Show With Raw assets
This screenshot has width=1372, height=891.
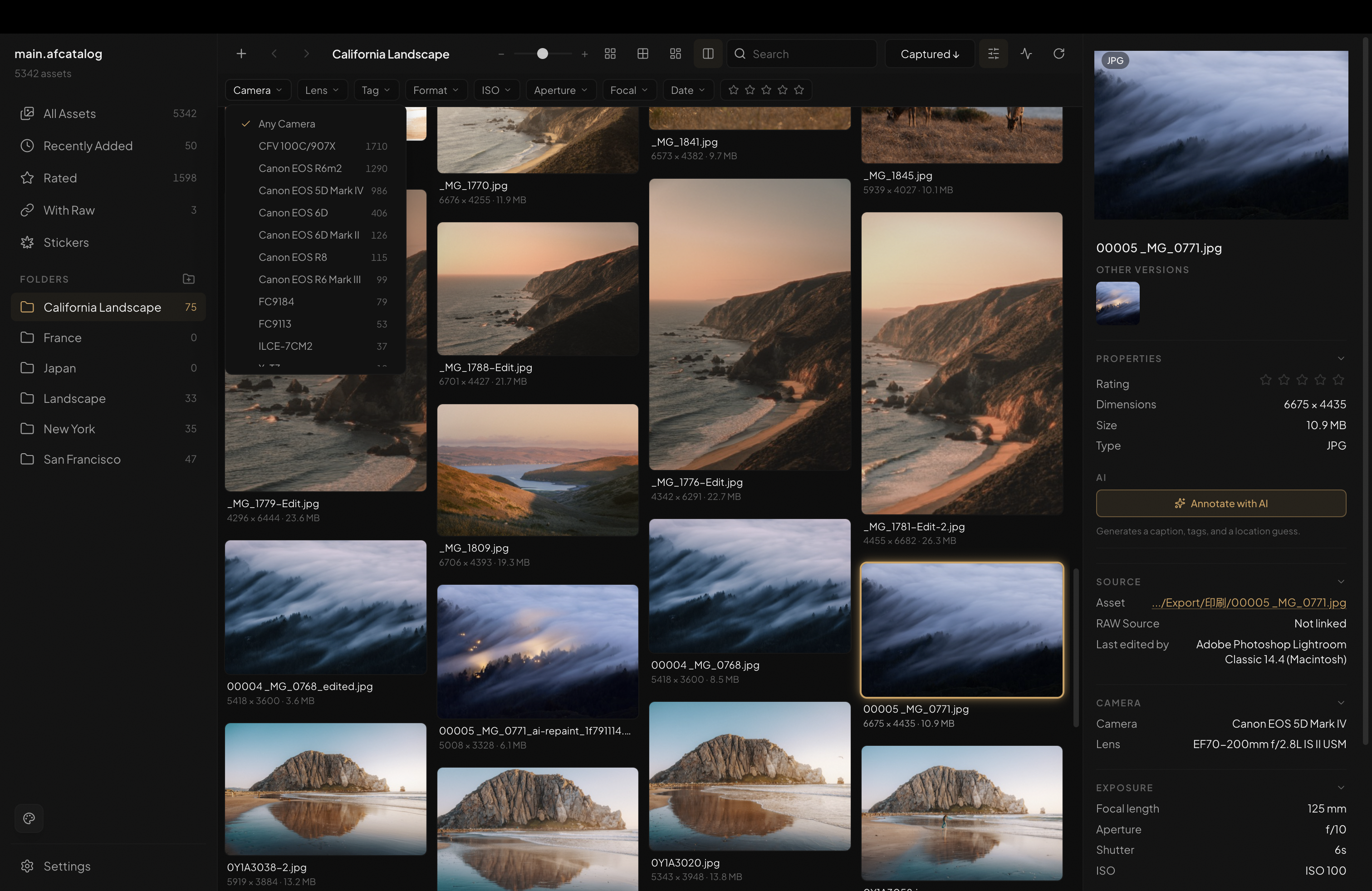point(108,211)
